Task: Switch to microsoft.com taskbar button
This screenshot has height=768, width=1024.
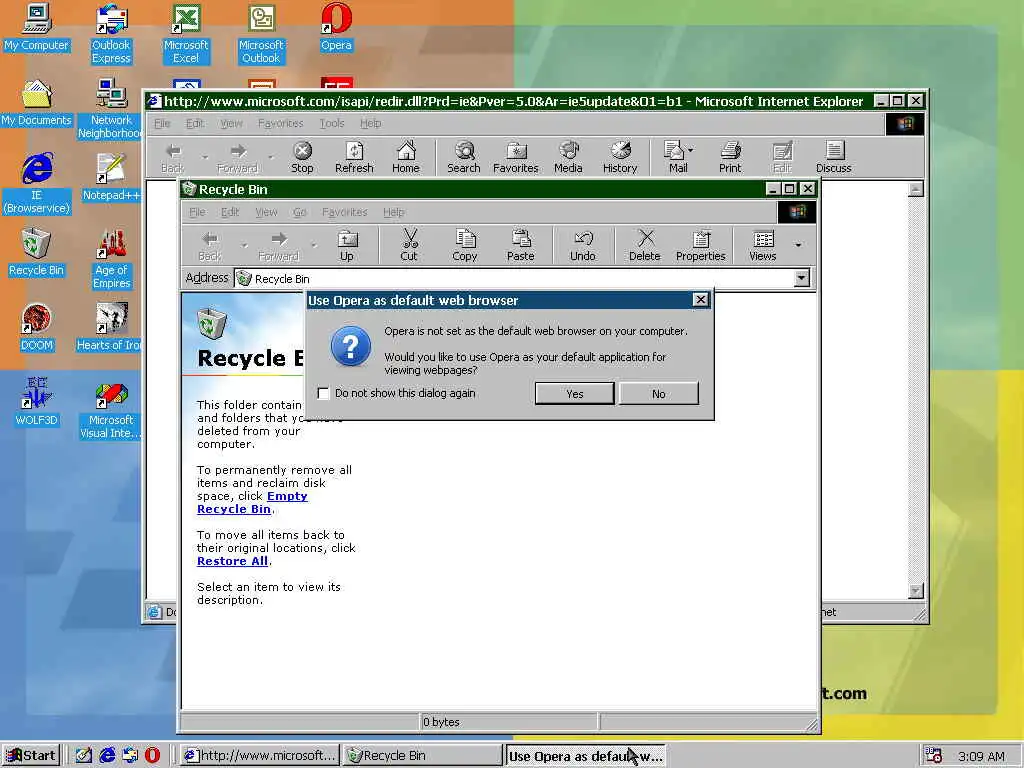Action: 260,756
